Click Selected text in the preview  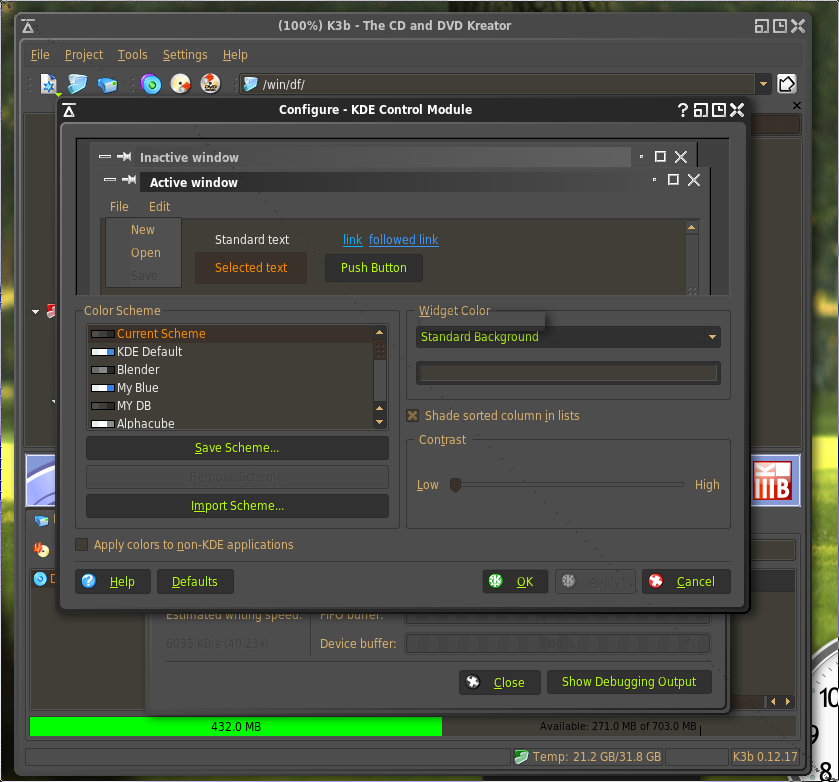coord(251,268)
